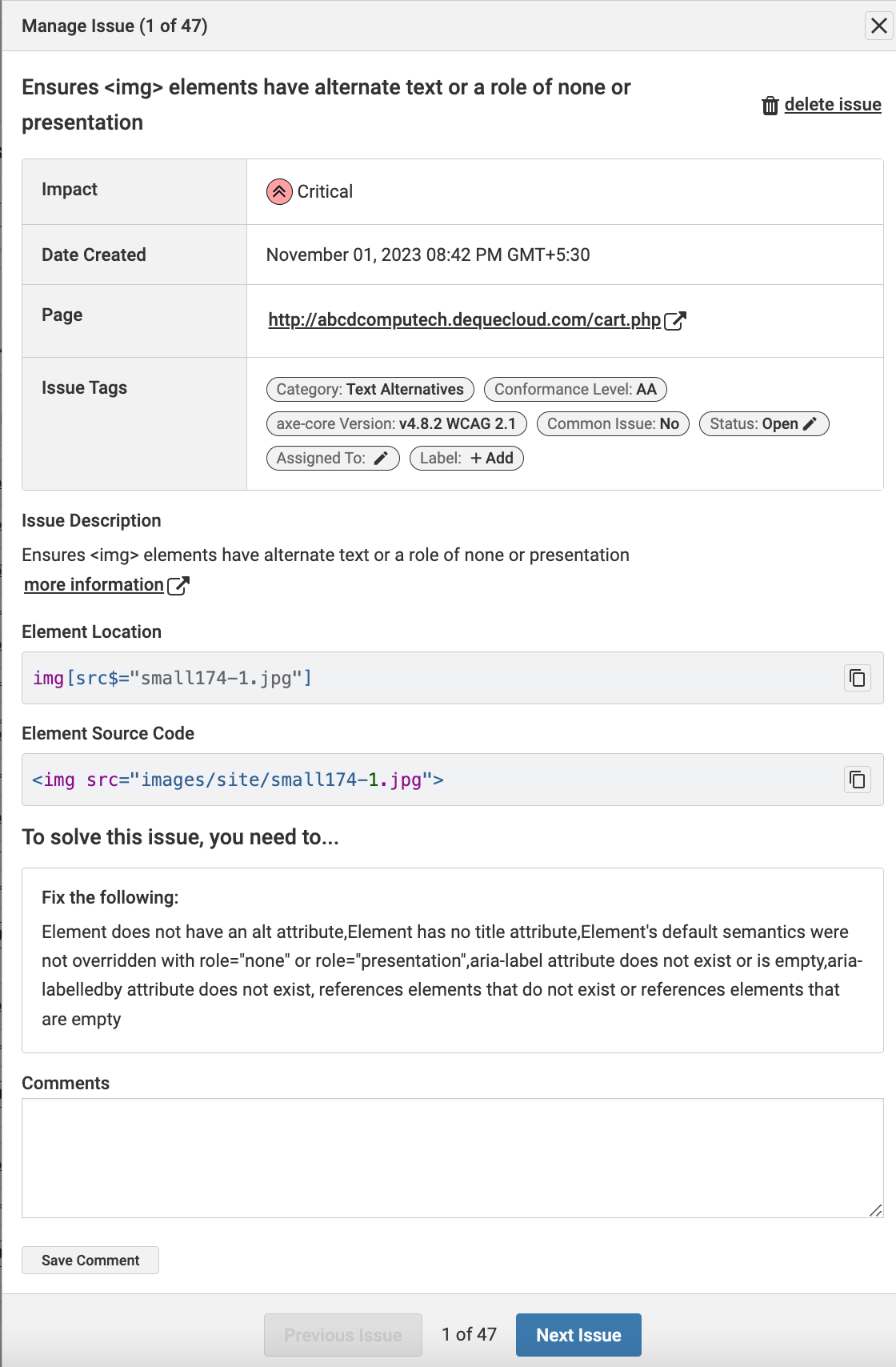Click the trash icon beside delete issue
Viewport: 896px width, 1367px height.
[770, 106]
